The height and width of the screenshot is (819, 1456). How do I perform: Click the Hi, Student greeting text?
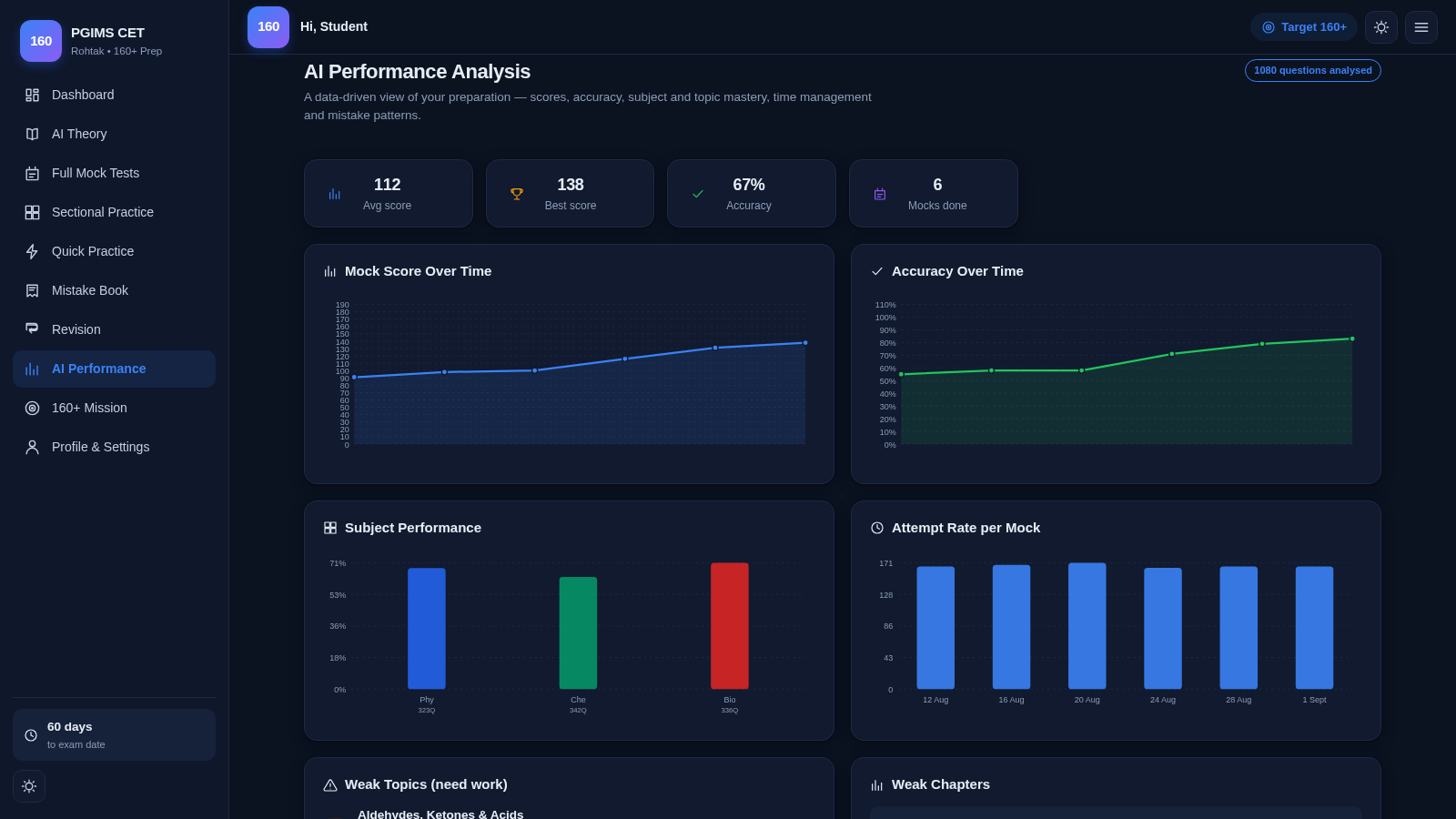(334, 27)
